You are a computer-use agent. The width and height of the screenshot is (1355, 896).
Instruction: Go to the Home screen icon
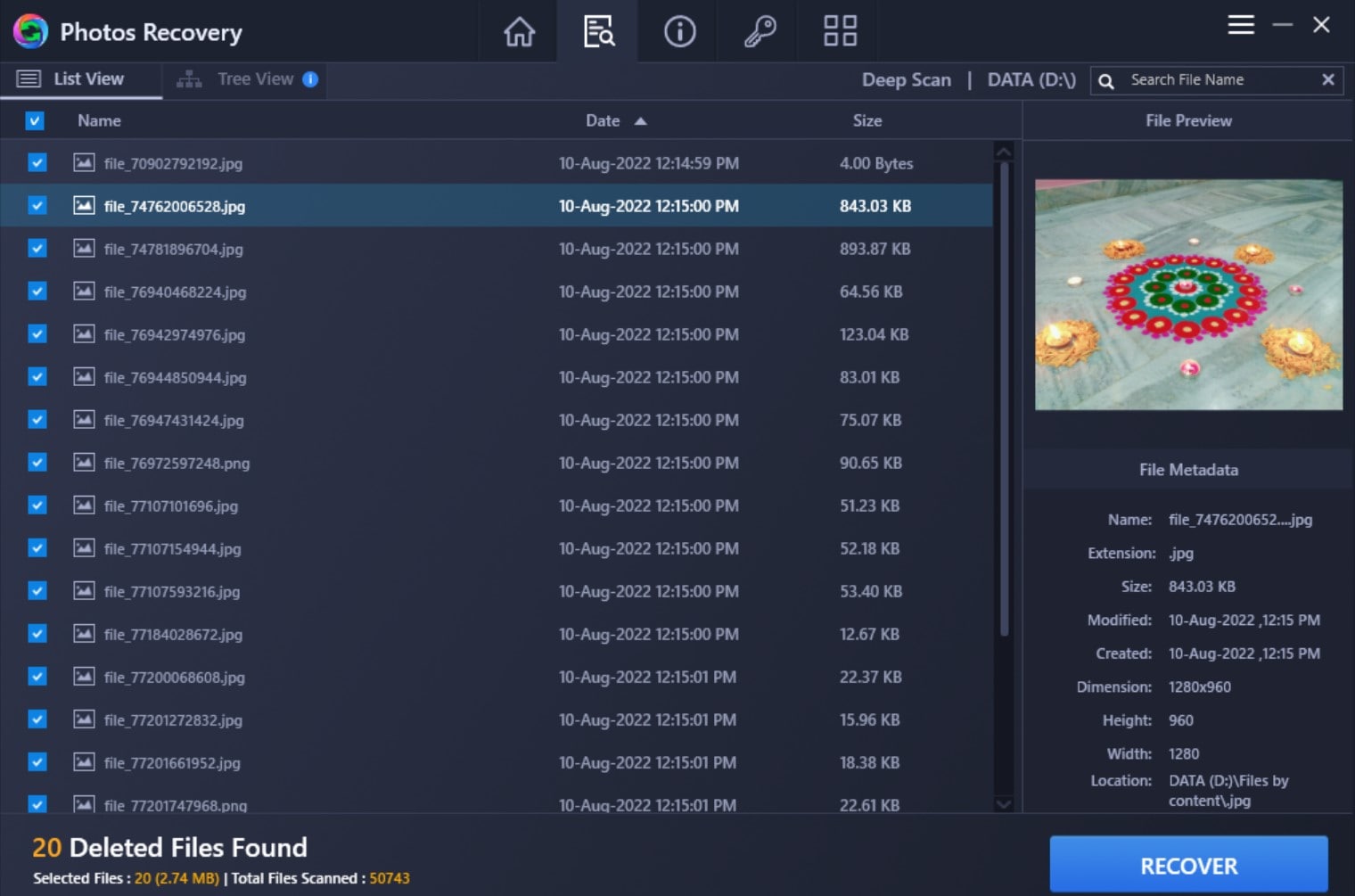(519, 32)
